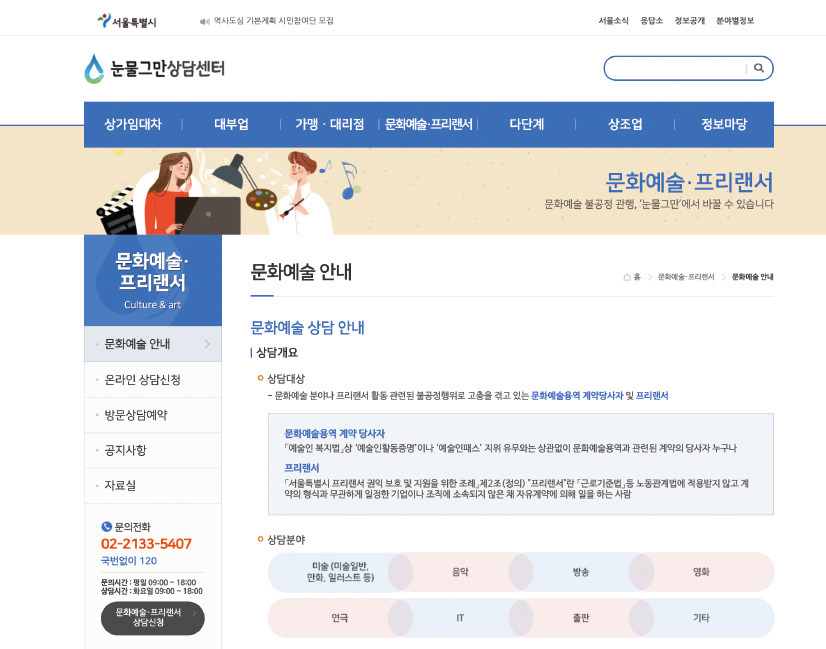Click the 정보공개 top link
Image resolution: width=826 pixels, height=649 pixels.
pos(690,21)
